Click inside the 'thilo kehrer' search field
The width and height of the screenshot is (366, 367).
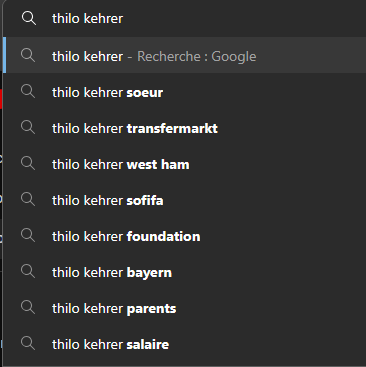pos(207,18)
